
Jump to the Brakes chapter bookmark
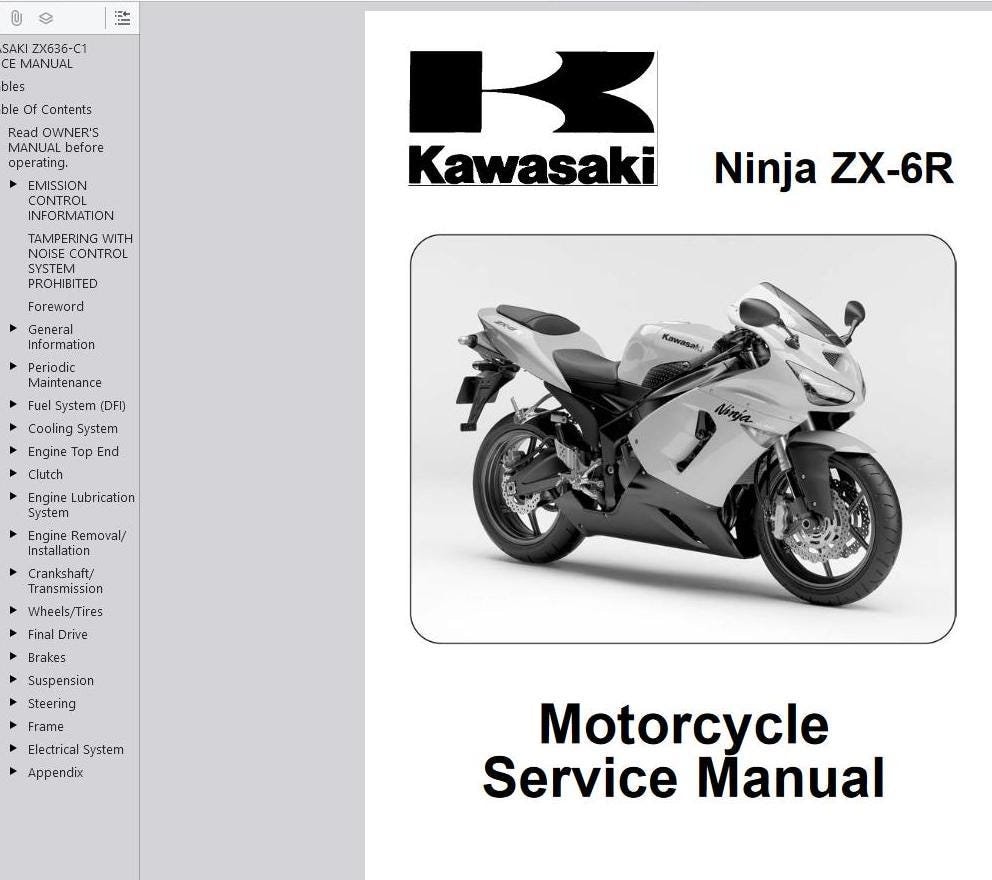[x=47, y=657]
